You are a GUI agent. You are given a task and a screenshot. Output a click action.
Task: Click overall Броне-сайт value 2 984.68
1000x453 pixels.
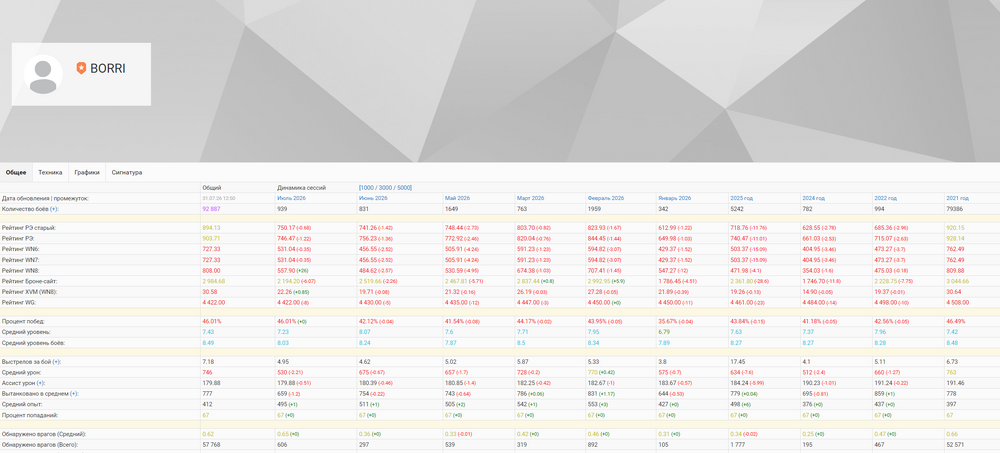214,281
